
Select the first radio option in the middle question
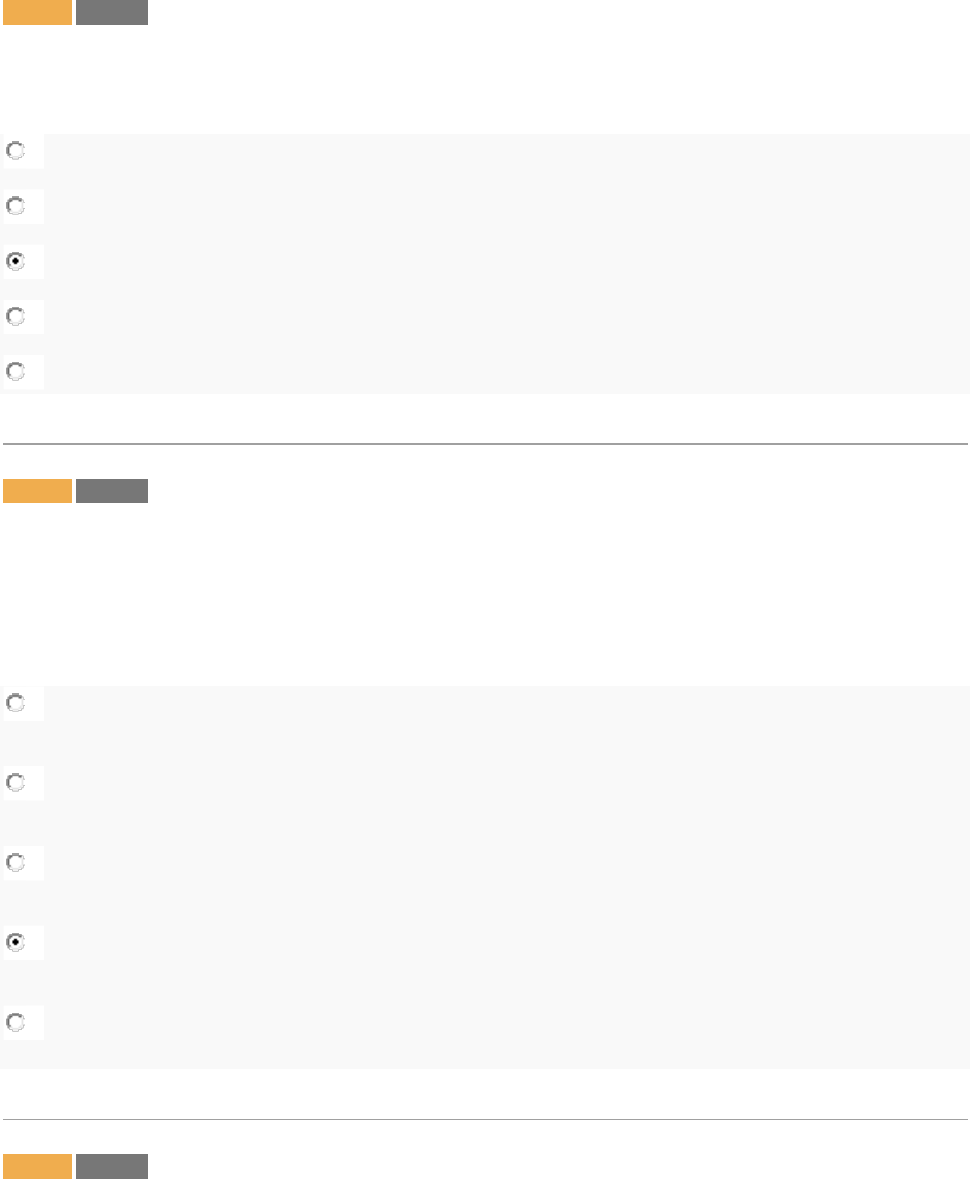(16, 704)
